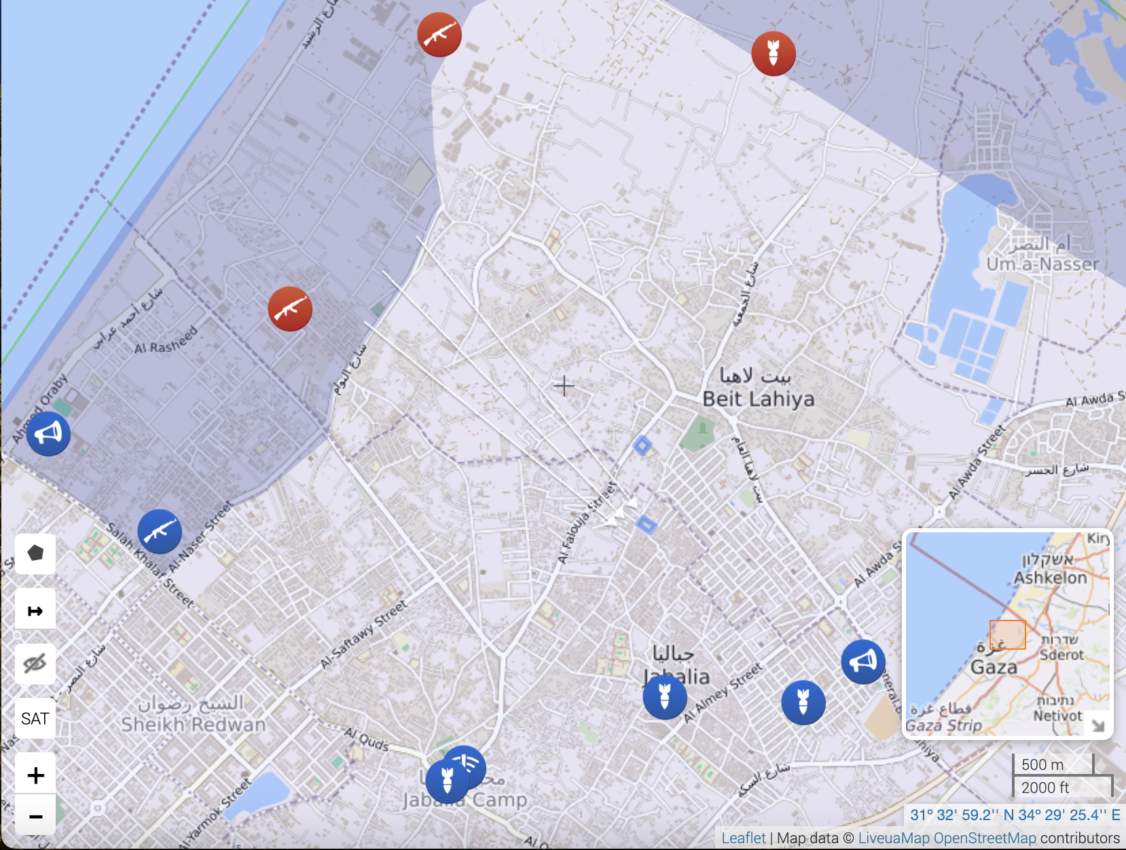Zoom in with the plus button
This screenshot has width=1126, height=850.
tap(35, 775)
